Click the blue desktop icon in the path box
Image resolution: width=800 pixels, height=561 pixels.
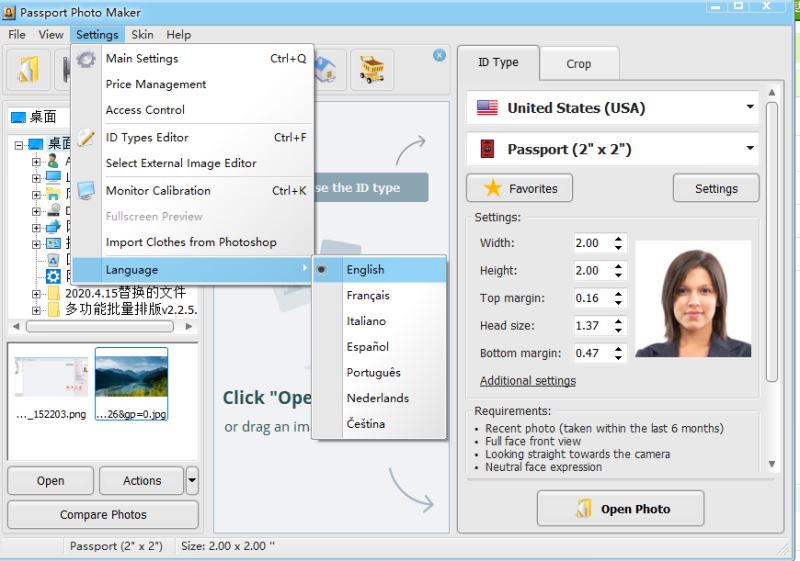click(x=18, y=117)
